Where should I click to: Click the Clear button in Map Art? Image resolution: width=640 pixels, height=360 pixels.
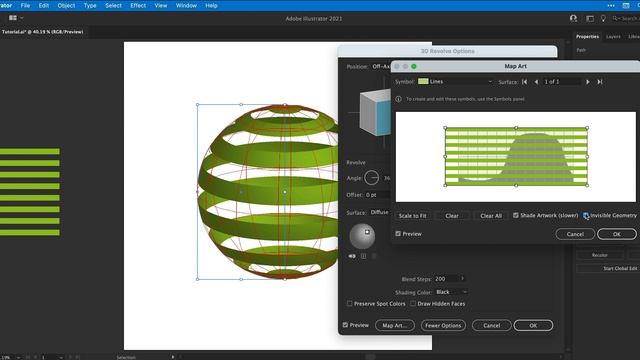pyautogui.click(x=452, y=216)
